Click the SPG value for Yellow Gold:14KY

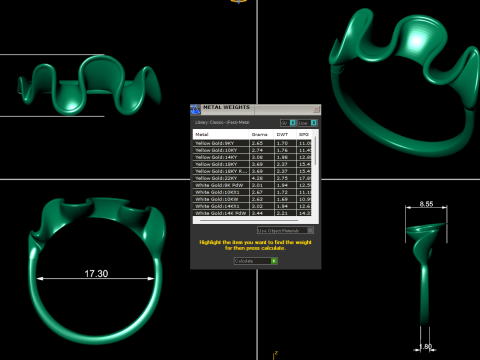pyautogui.click(x=305, y=157)
